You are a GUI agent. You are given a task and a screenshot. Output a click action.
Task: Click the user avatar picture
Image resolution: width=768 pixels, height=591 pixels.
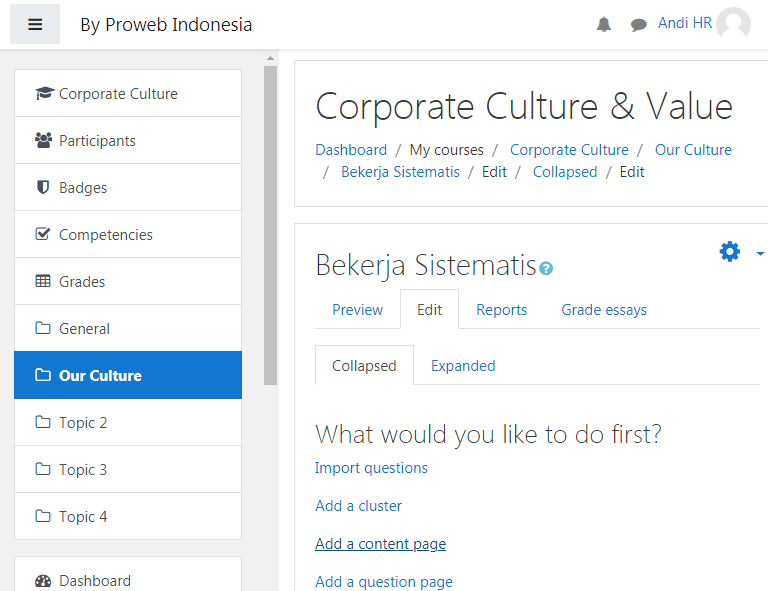tap(733, 23)
